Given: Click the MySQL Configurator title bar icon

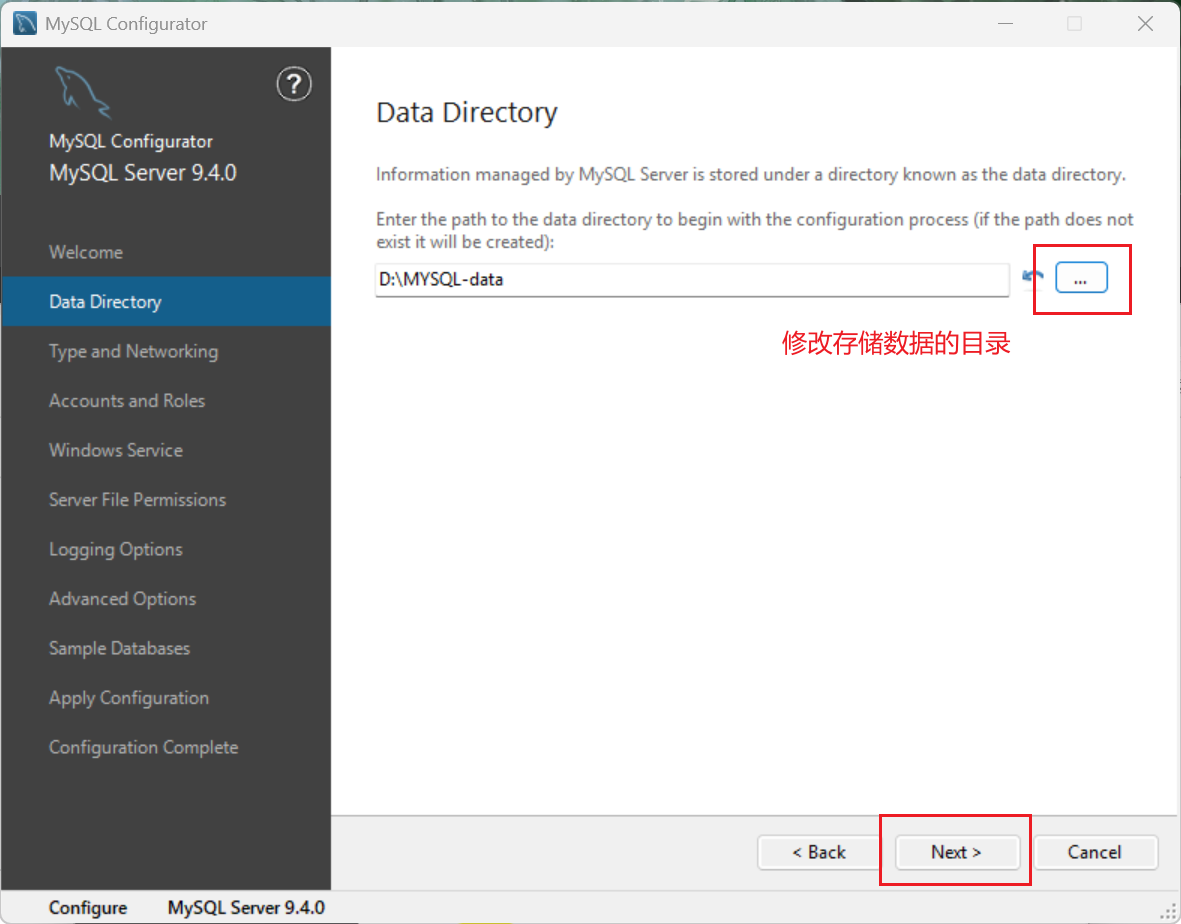Looking at the screenshot, I should click(x=25, y=23).
